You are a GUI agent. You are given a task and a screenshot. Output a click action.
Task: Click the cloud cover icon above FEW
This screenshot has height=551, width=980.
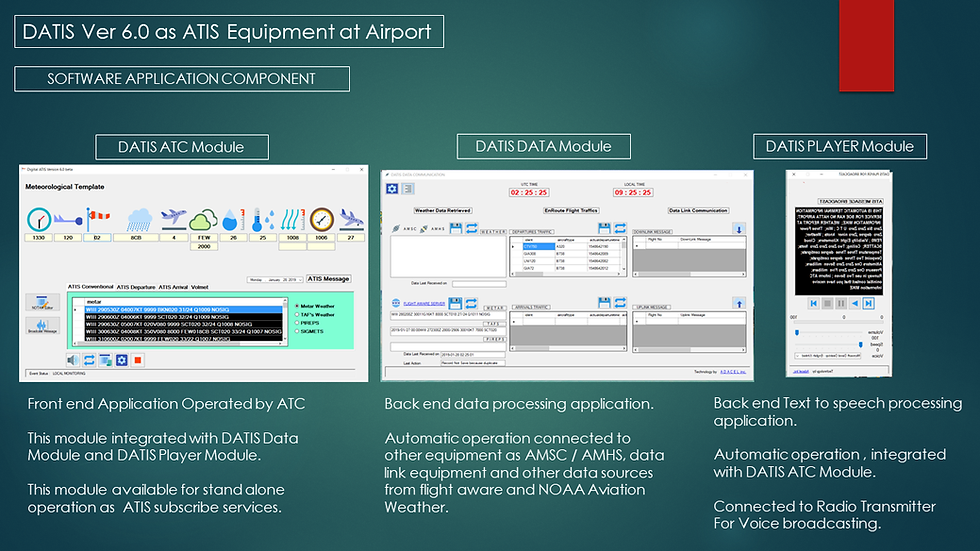204,220
